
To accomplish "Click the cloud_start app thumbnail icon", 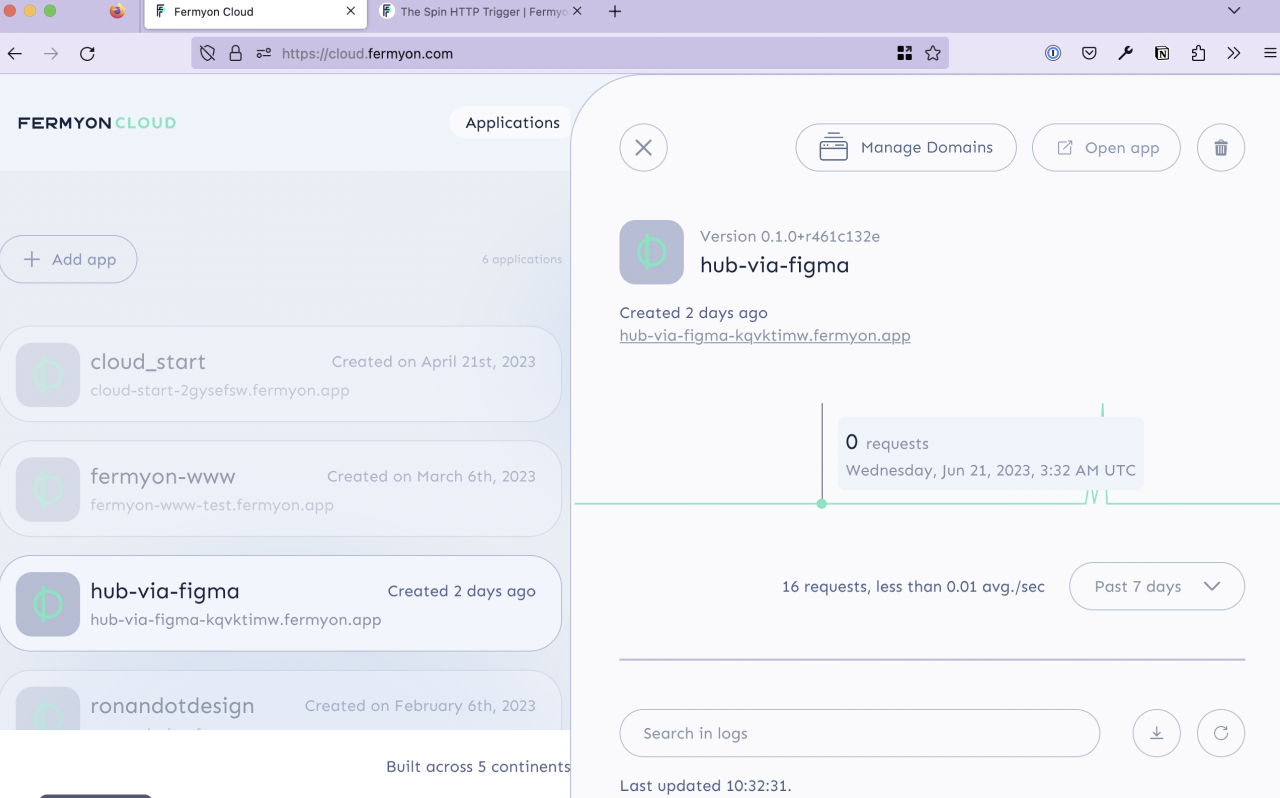I will click(47, 374).
